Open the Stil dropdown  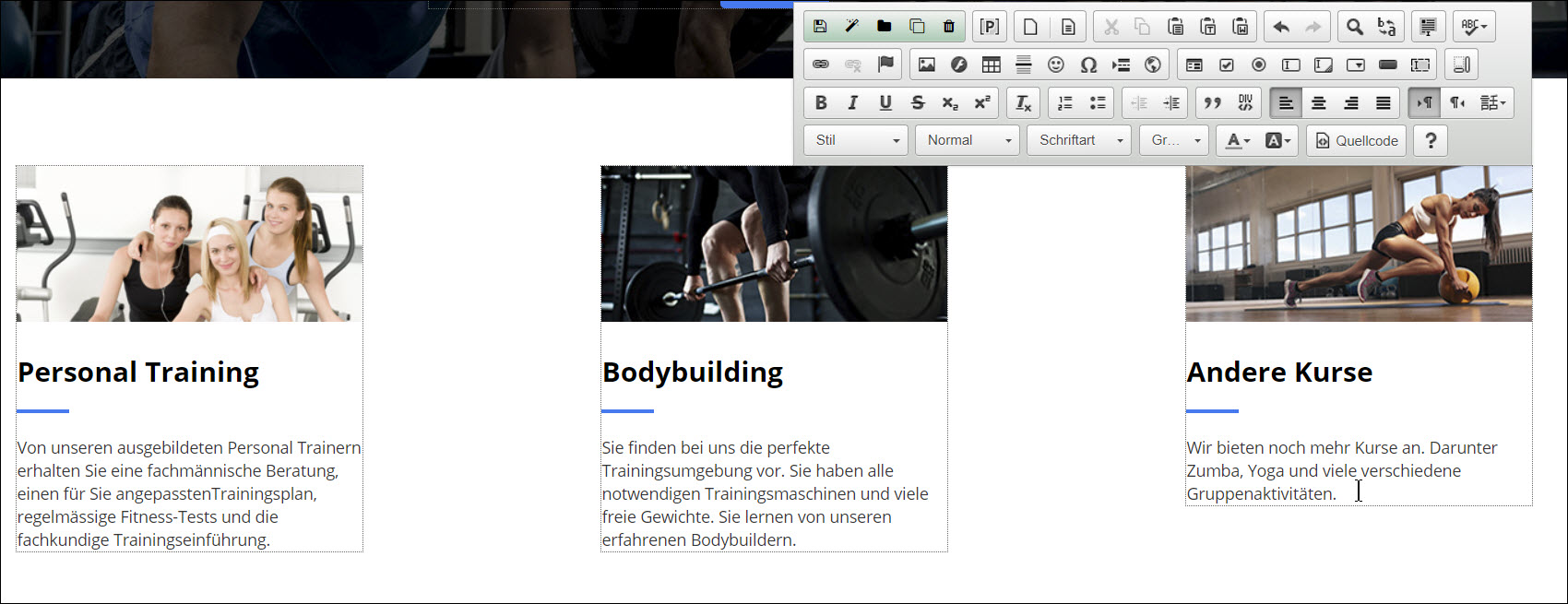856,140
